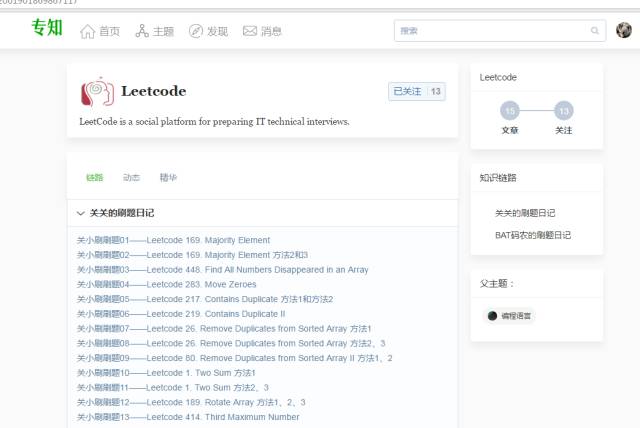Screen dimensions: 640x428
Task: Open 03 Find All Numbers Disappeared link
Action: (222, 270)
